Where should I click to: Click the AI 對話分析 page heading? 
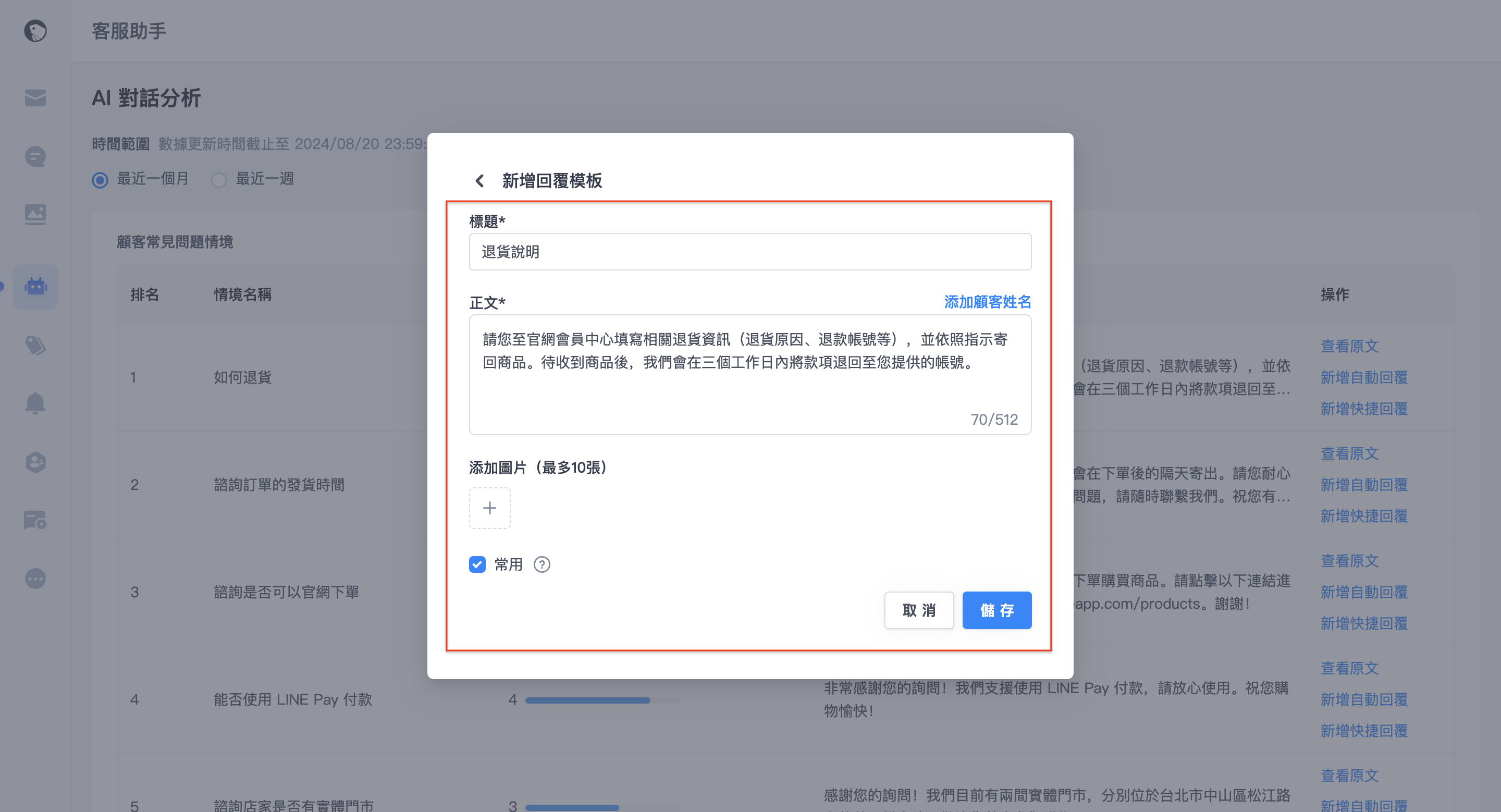click(146, 98)
